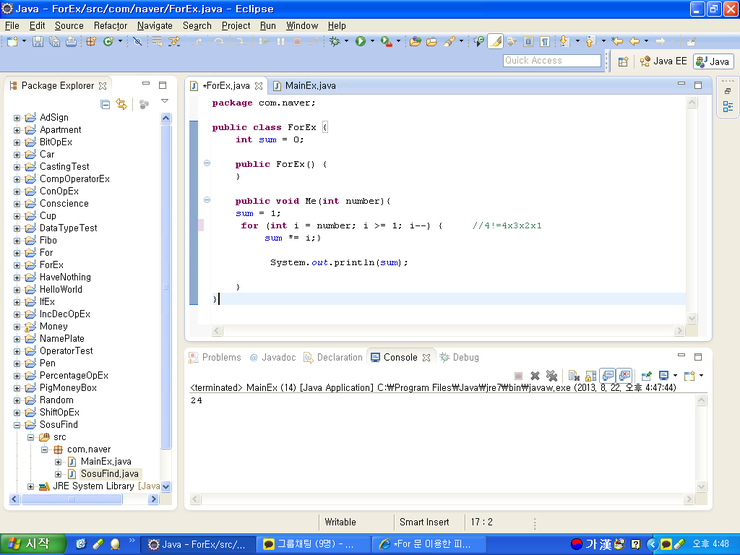Click Windows Start button on taskbar
Viewport: 740px width, 555px height.
[x=28, y=544]
